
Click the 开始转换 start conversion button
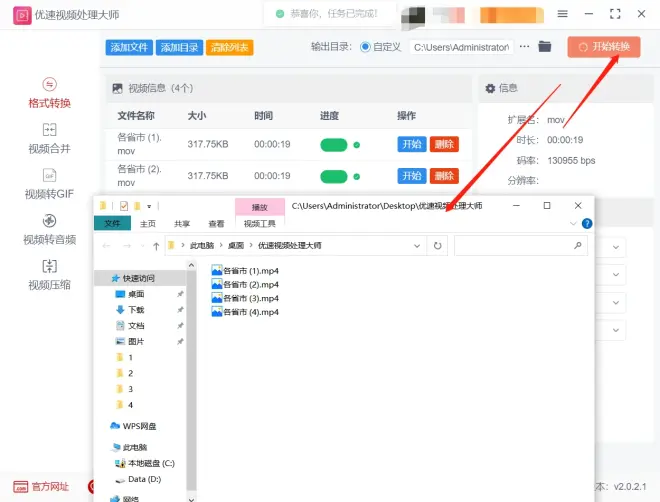(x=604, y=47)
